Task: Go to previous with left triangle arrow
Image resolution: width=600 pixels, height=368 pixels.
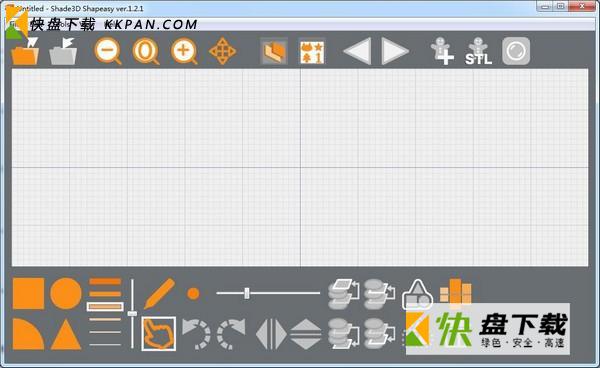Action: coord(357,51)
